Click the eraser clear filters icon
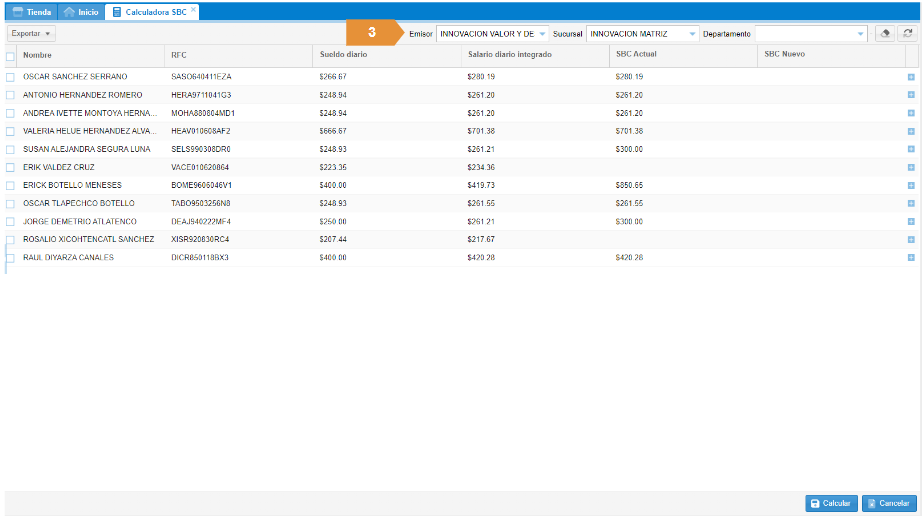Screen dimensions: 922x519 point(884,33)
